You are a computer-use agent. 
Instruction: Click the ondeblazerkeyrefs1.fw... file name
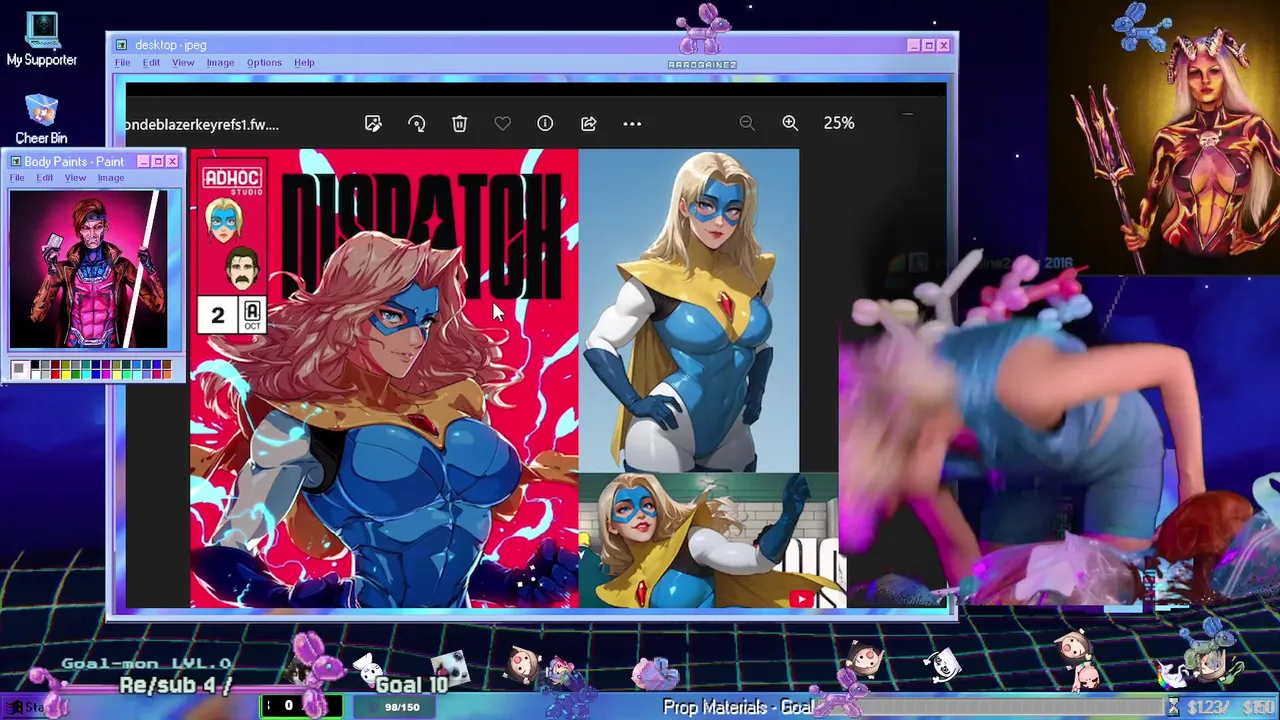click(x=202, y=124)
